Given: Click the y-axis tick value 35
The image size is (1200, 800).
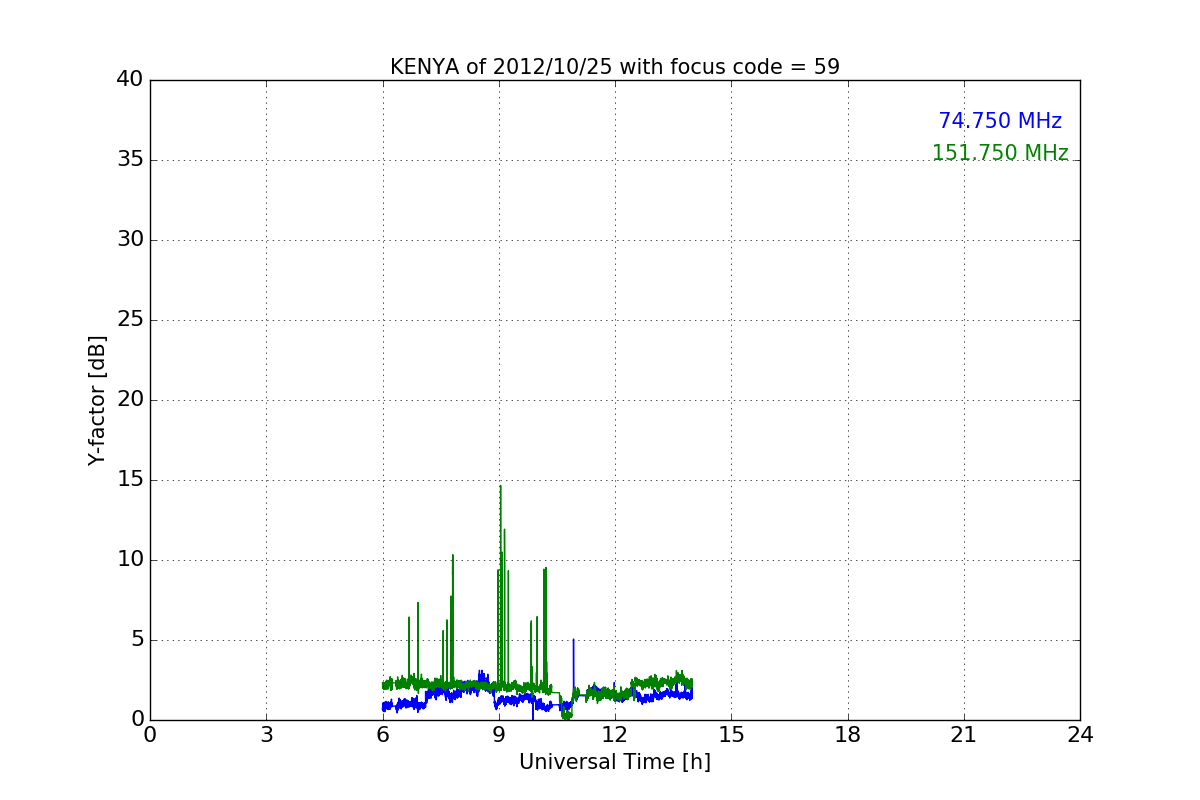Looking at the screenshot, I should pos(130,160).
